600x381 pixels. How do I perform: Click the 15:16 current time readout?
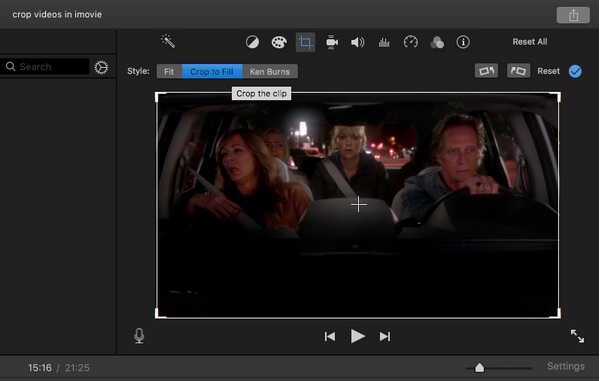(40, 368)
